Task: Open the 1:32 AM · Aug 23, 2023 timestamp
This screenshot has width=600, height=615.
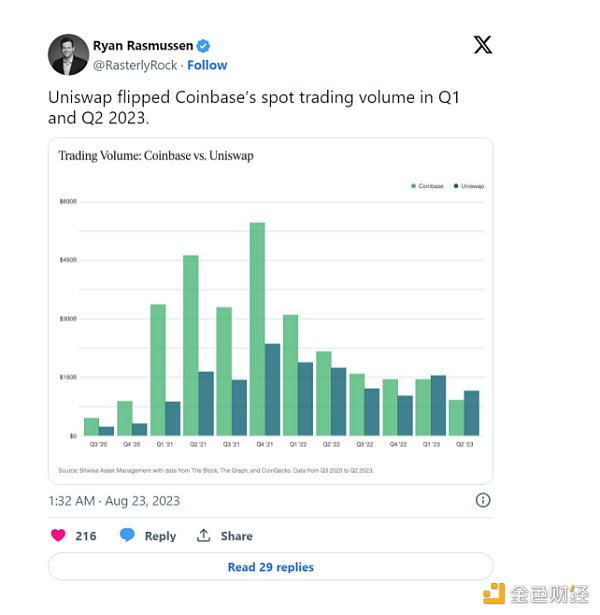Action: click(112, 500)
